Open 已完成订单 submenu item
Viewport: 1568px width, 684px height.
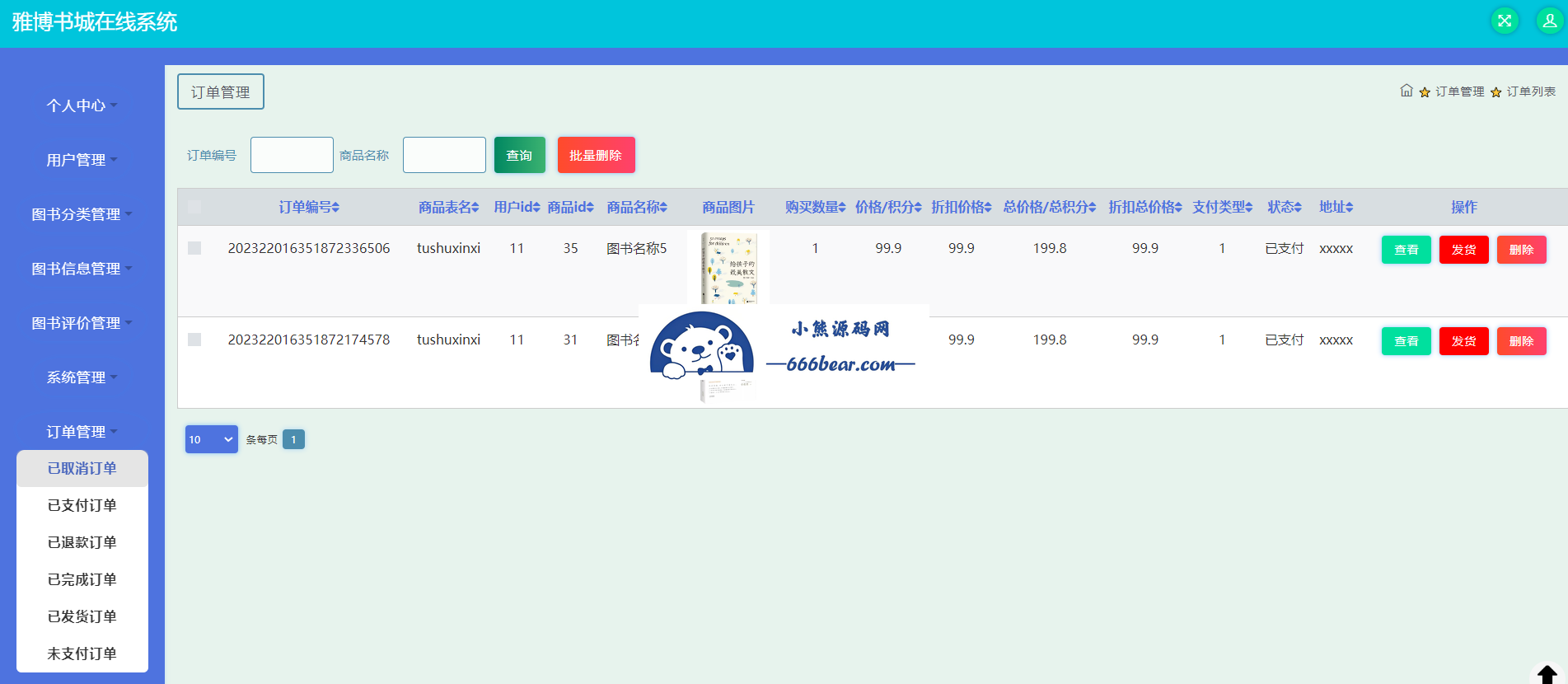[x=82, y=579]
